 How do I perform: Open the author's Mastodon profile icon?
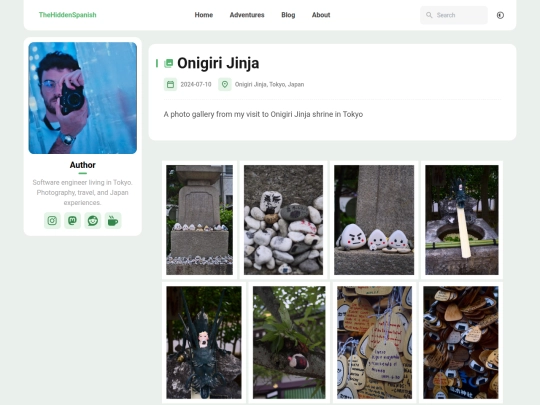tap(72, 220)
